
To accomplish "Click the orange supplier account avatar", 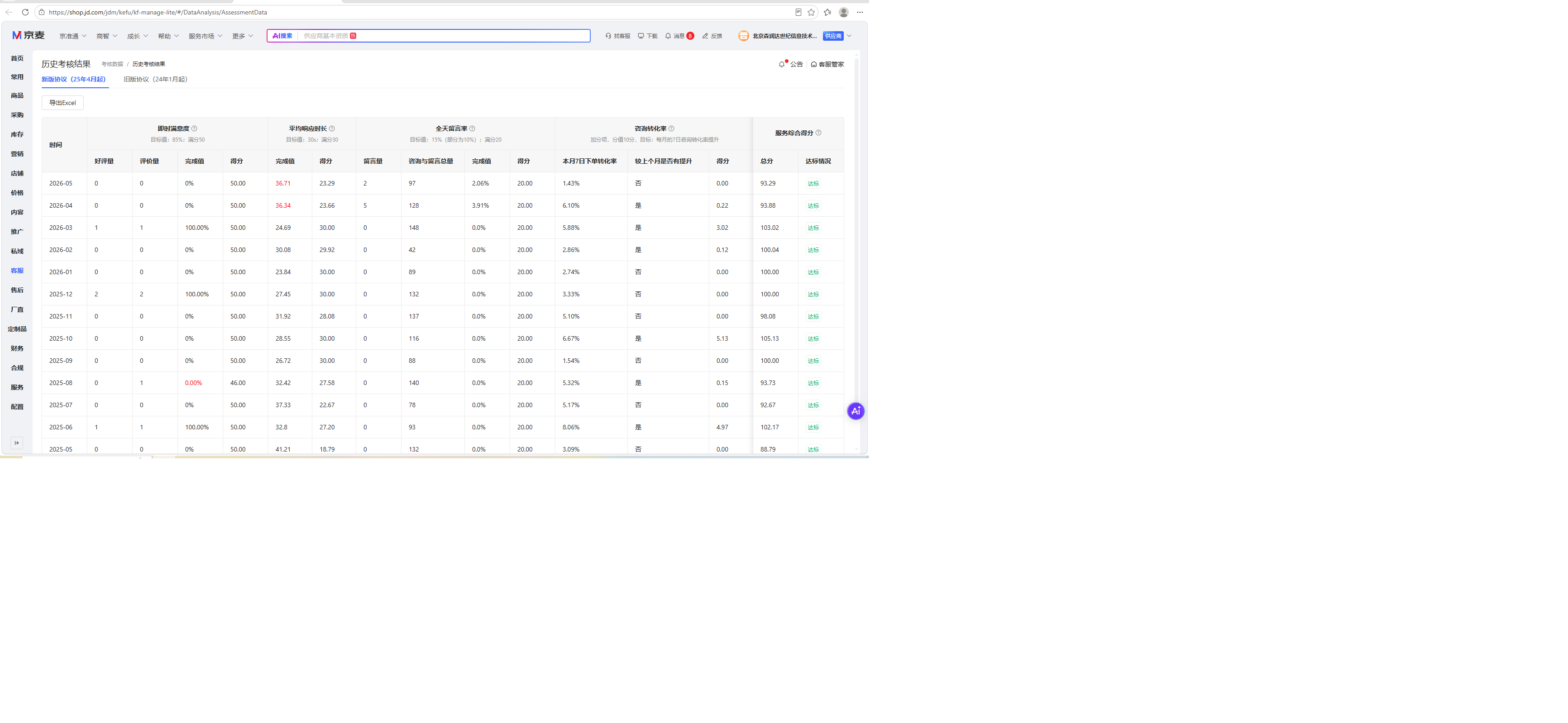I will pos(743,36).
